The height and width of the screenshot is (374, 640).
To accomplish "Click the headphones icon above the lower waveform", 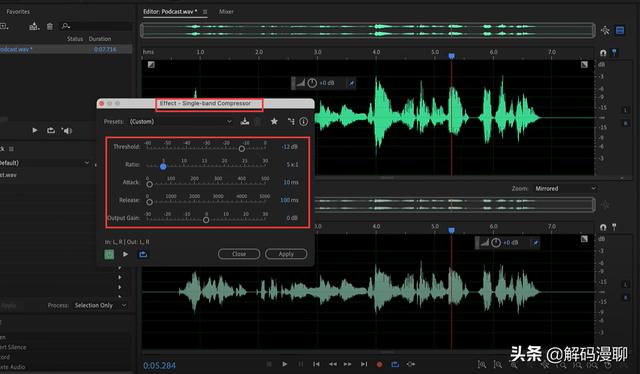I will 603,227.
